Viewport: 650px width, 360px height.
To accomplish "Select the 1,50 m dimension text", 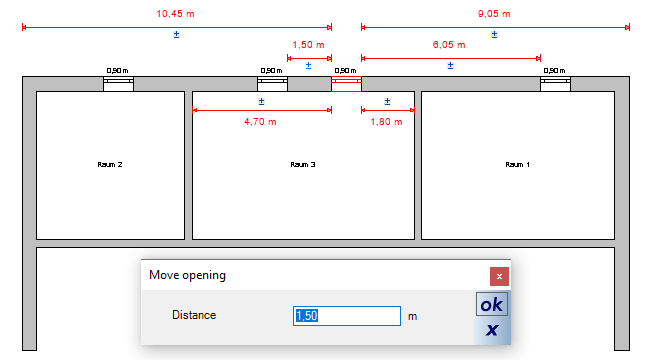I will [x=308, y=45].
